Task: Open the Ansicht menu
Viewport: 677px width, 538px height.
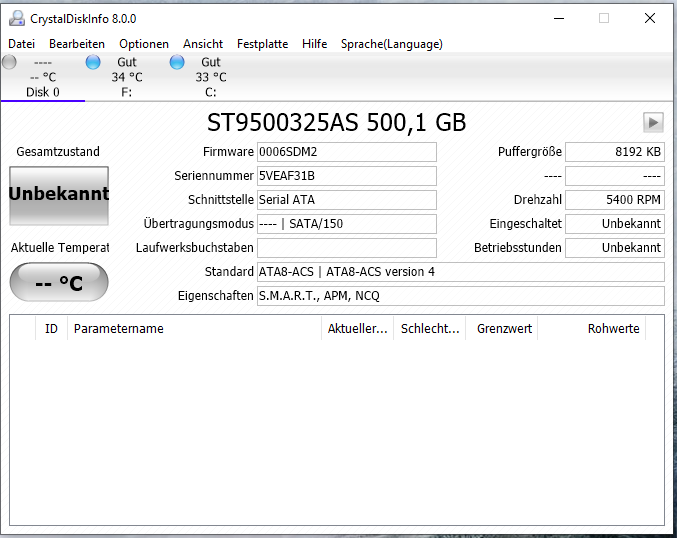Action: coord(203,44)
